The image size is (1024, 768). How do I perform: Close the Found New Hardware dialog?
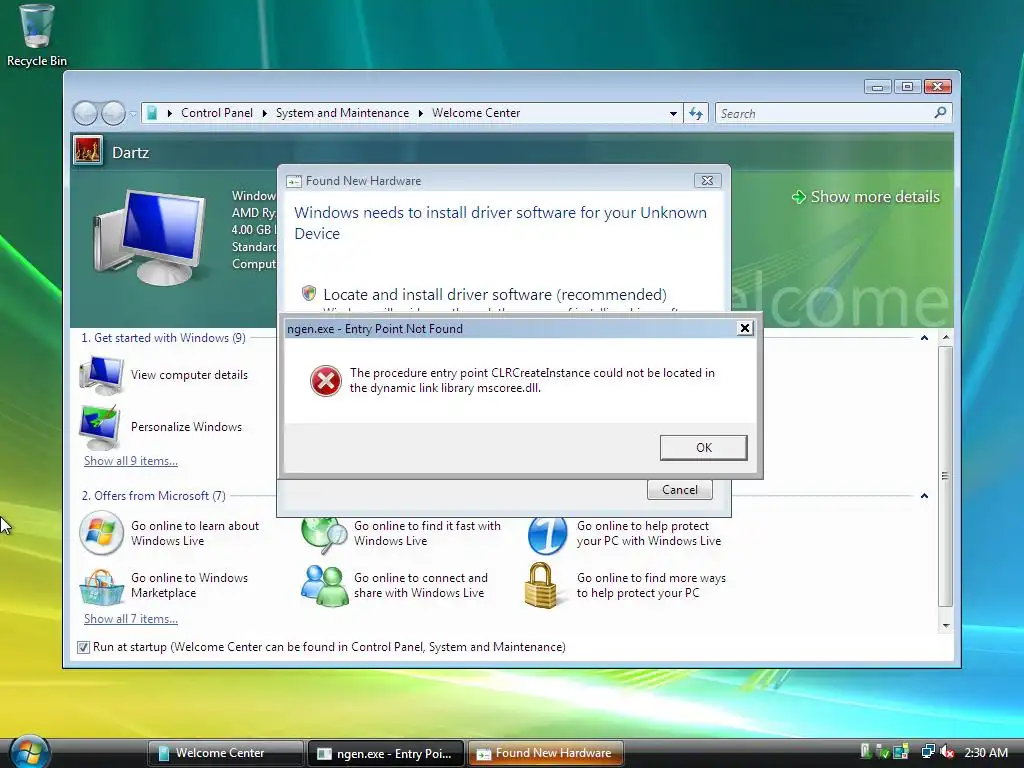coord(707,181)
